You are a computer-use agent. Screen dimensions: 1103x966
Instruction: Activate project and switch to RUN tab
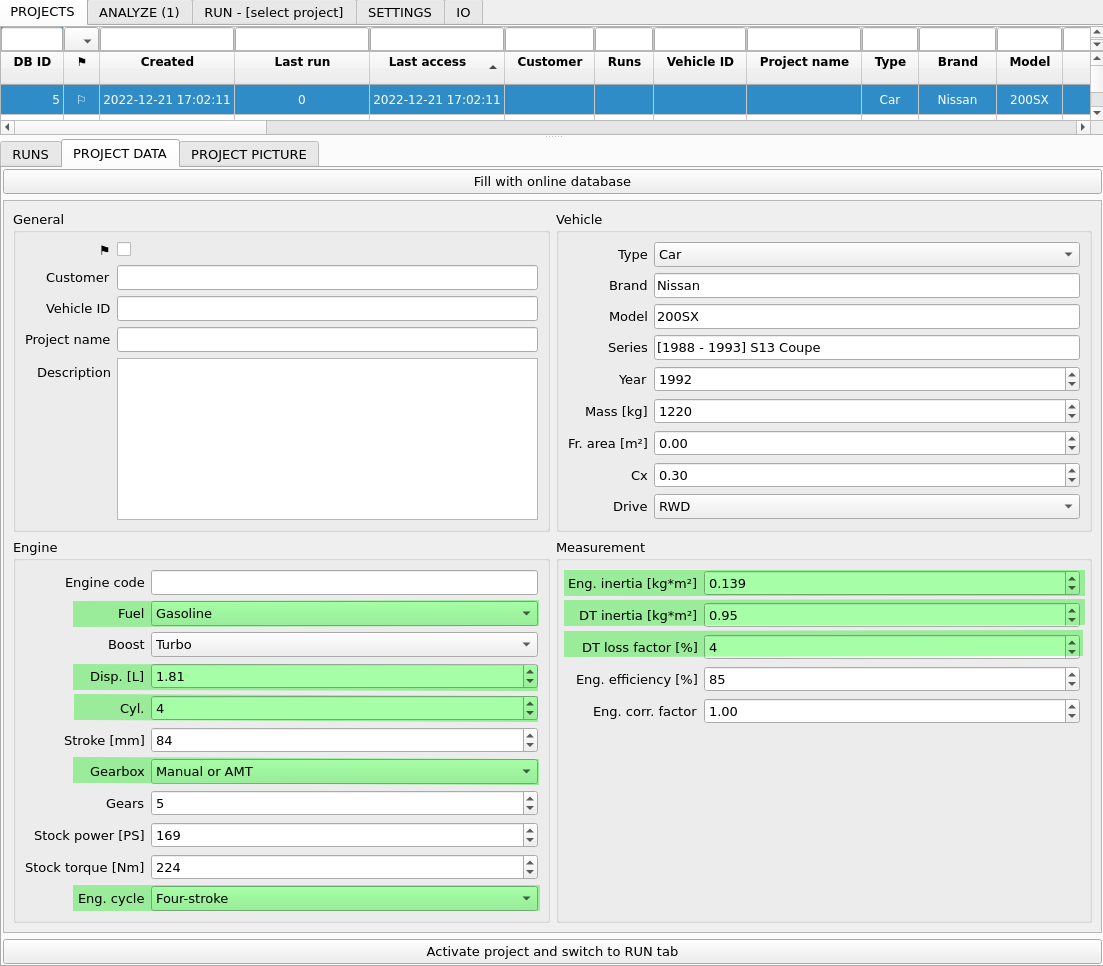552,951
